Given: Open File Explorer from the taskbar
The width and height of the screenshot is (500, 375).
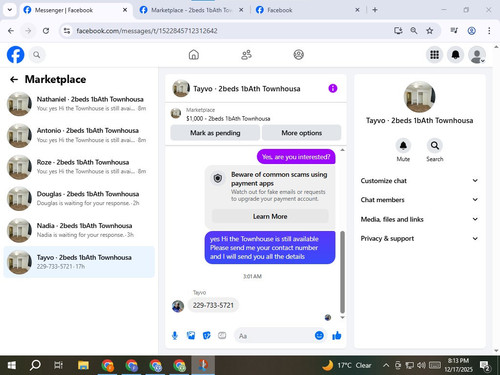Looking at the screenshot, I should [x=83, y=365].
